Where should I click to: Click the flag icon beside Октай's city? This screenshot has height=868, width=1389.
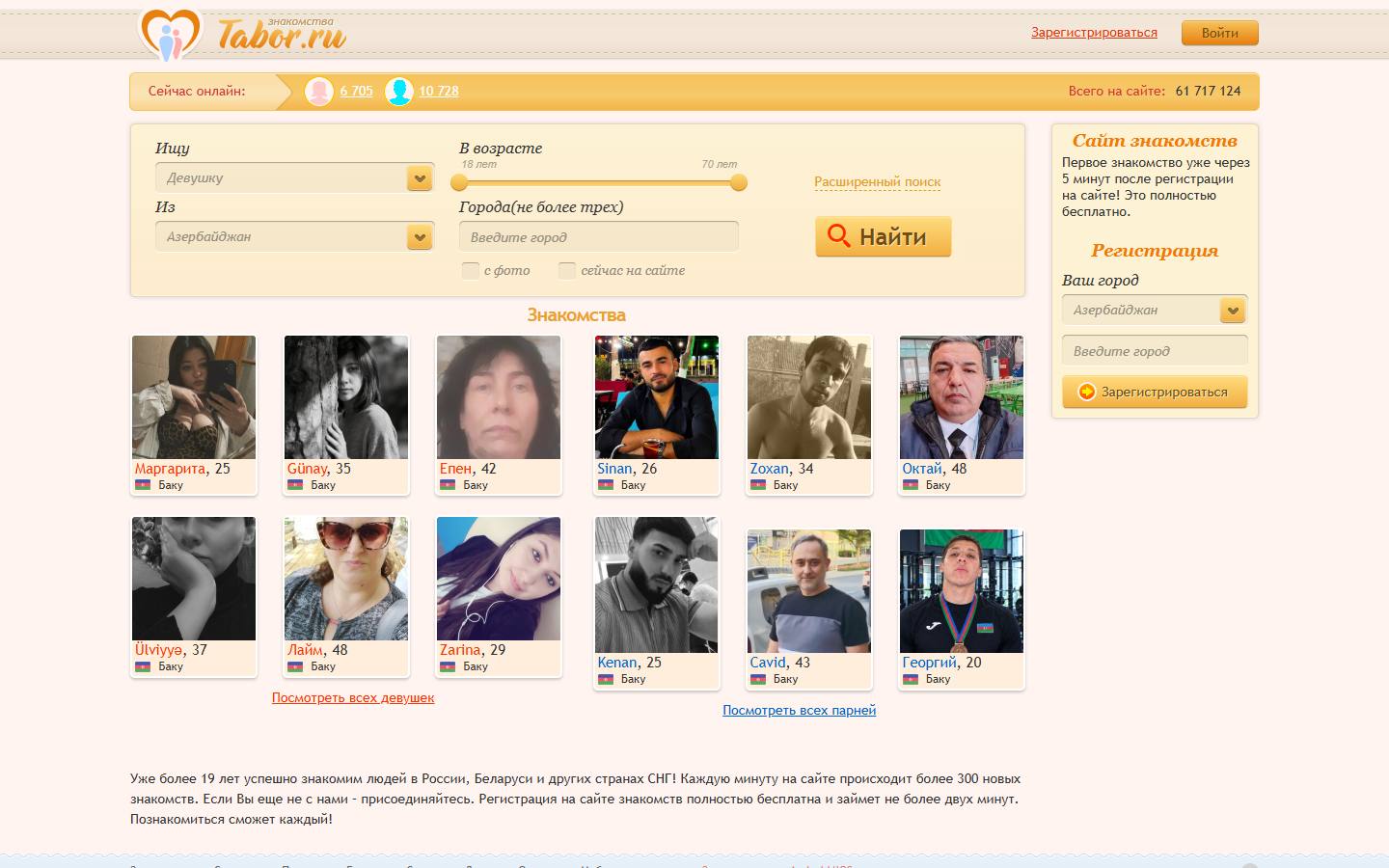point(911,485)
